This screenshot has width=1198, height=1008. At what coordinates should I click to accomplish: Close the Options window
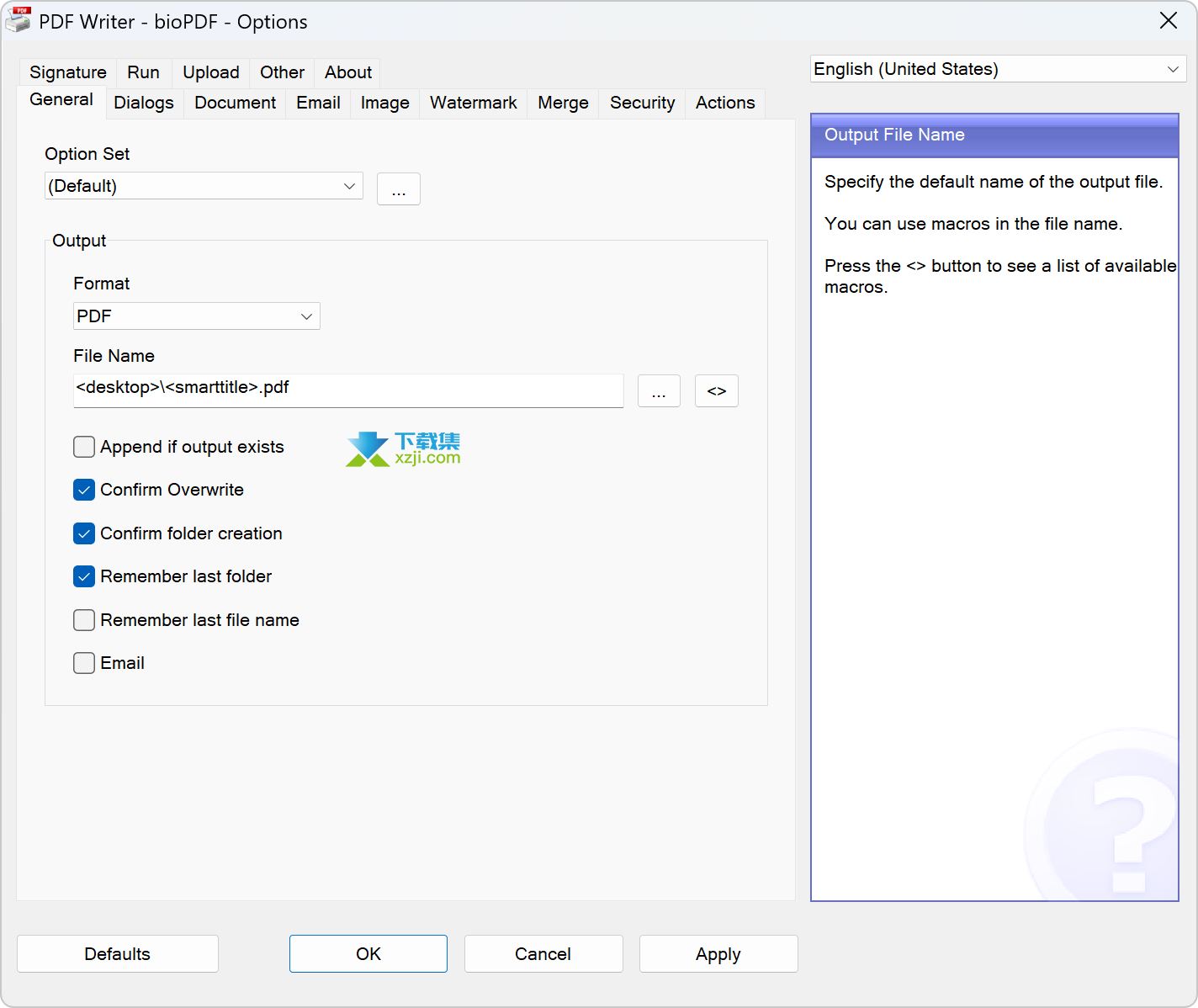[1169, 20]
